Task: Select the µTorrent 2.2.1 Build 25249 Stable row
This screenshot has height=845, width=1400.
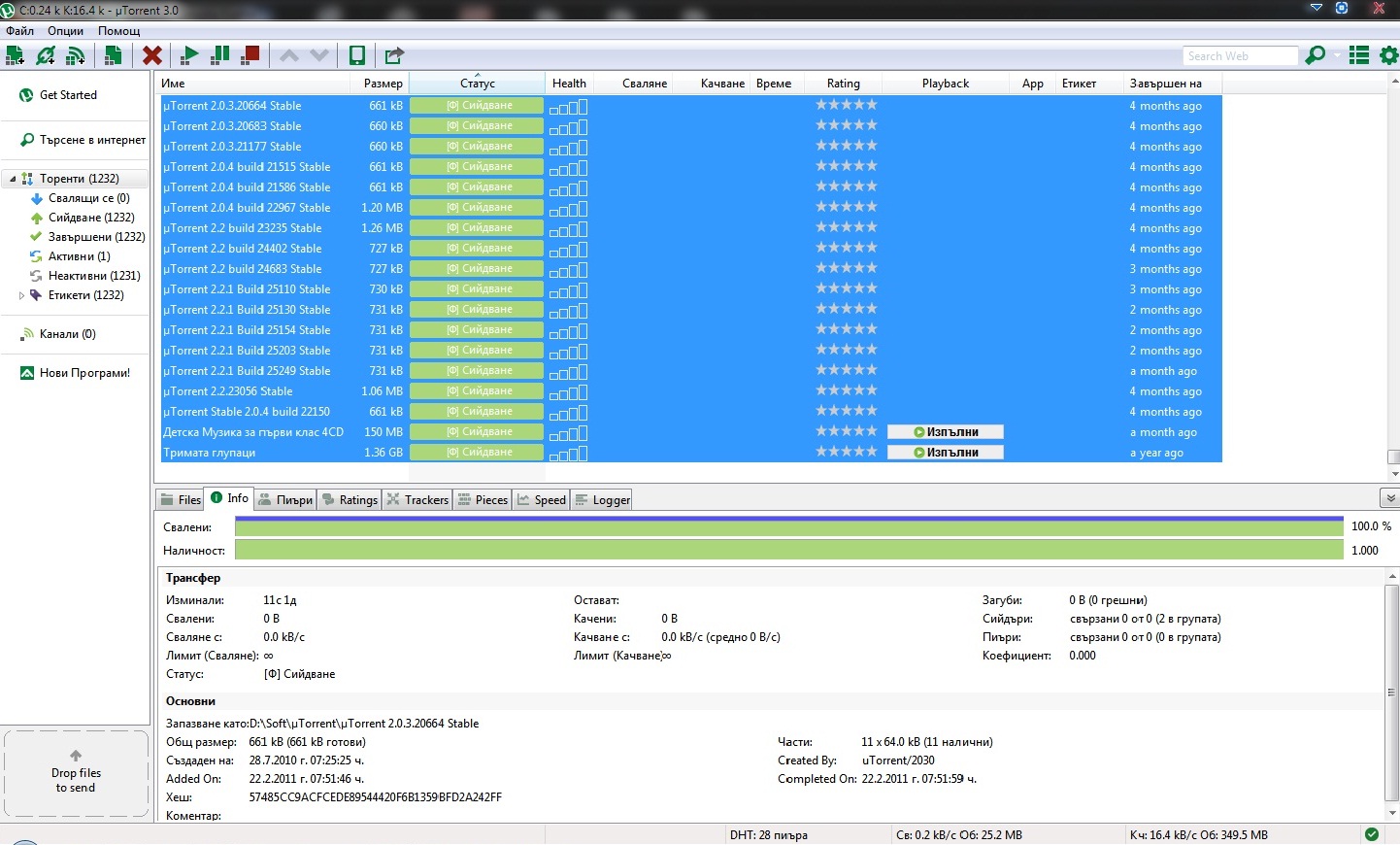Action: point(690,371)
